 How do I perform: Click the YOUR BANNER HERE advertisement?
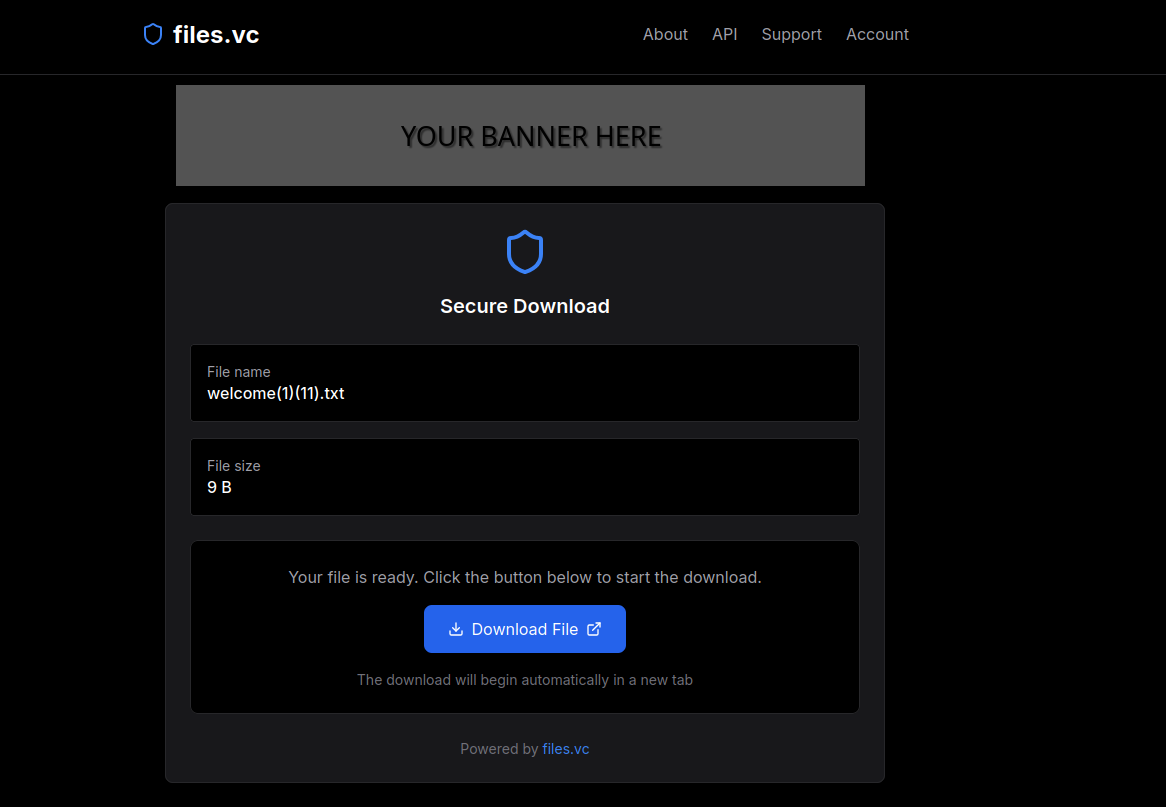tap(520, 136)
